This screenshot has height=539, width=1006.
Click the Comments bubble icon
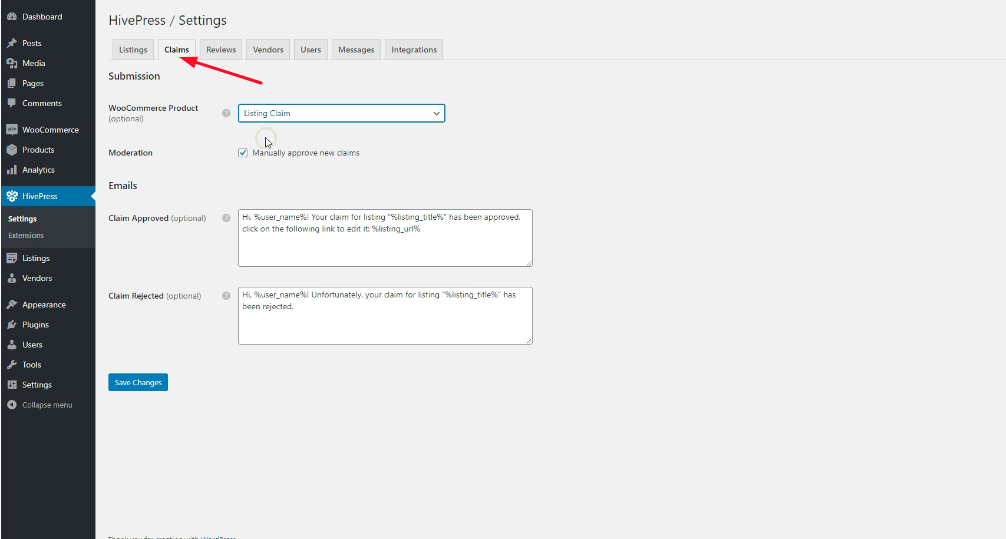(12, 103)
